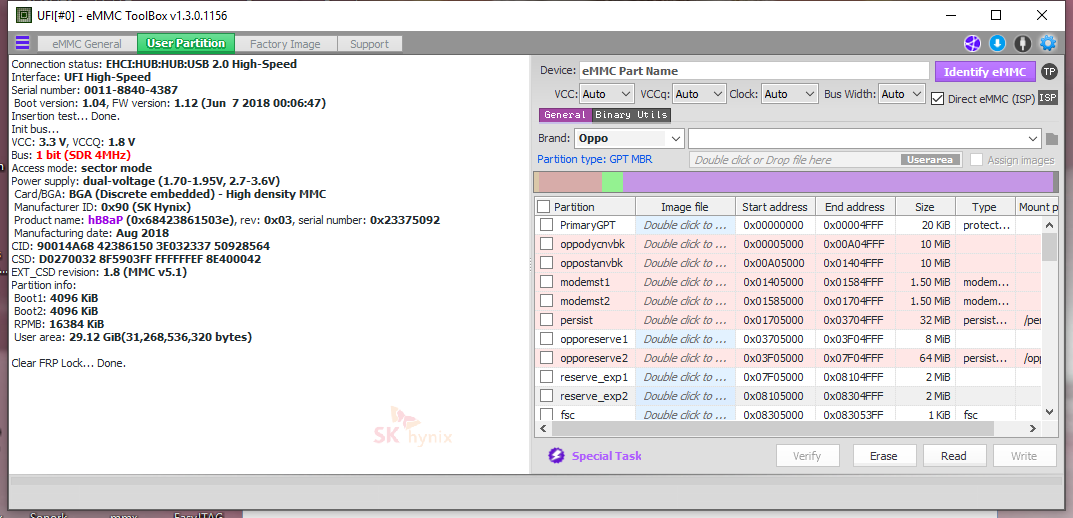Click the pink segment in partition map
Viewport: 1073px width, 518px height.
tap(571, 182)
